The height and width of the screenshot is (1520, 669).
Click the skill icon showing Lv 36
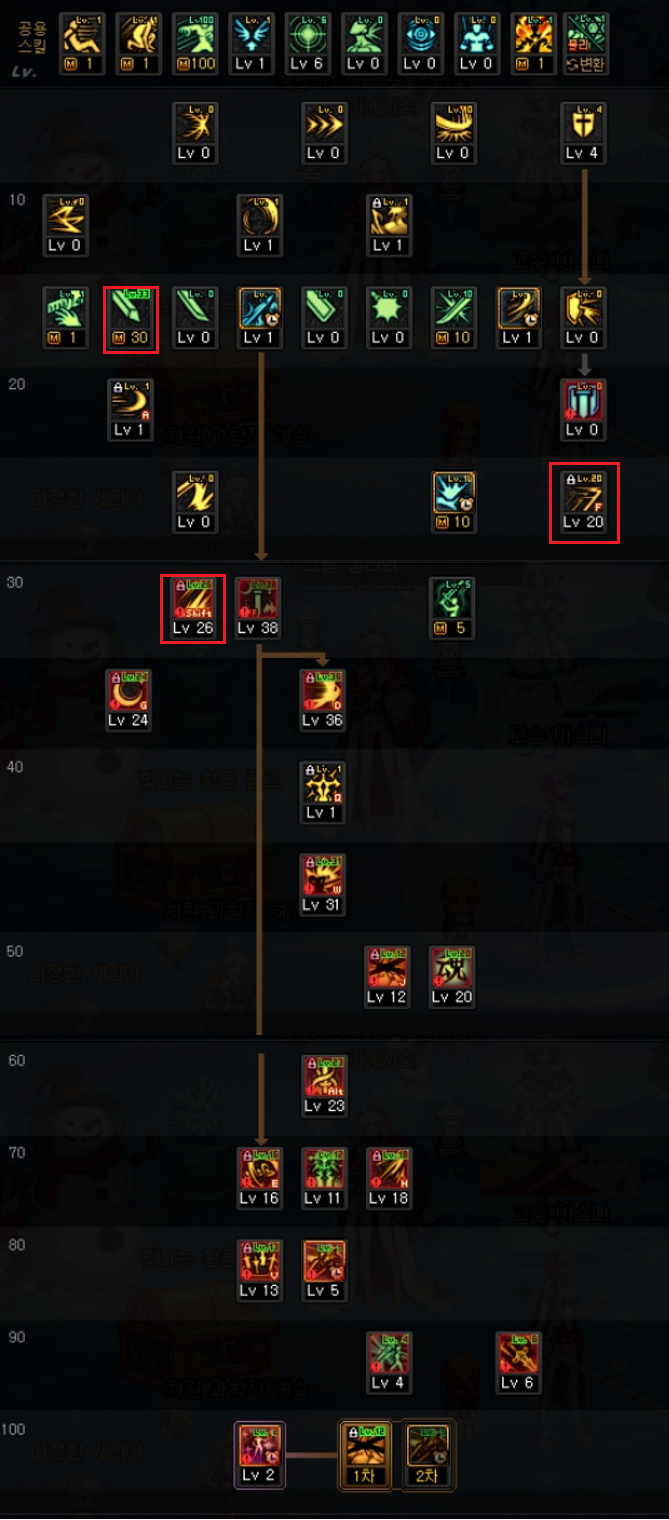pyautogui.click(x=322, y=700)
